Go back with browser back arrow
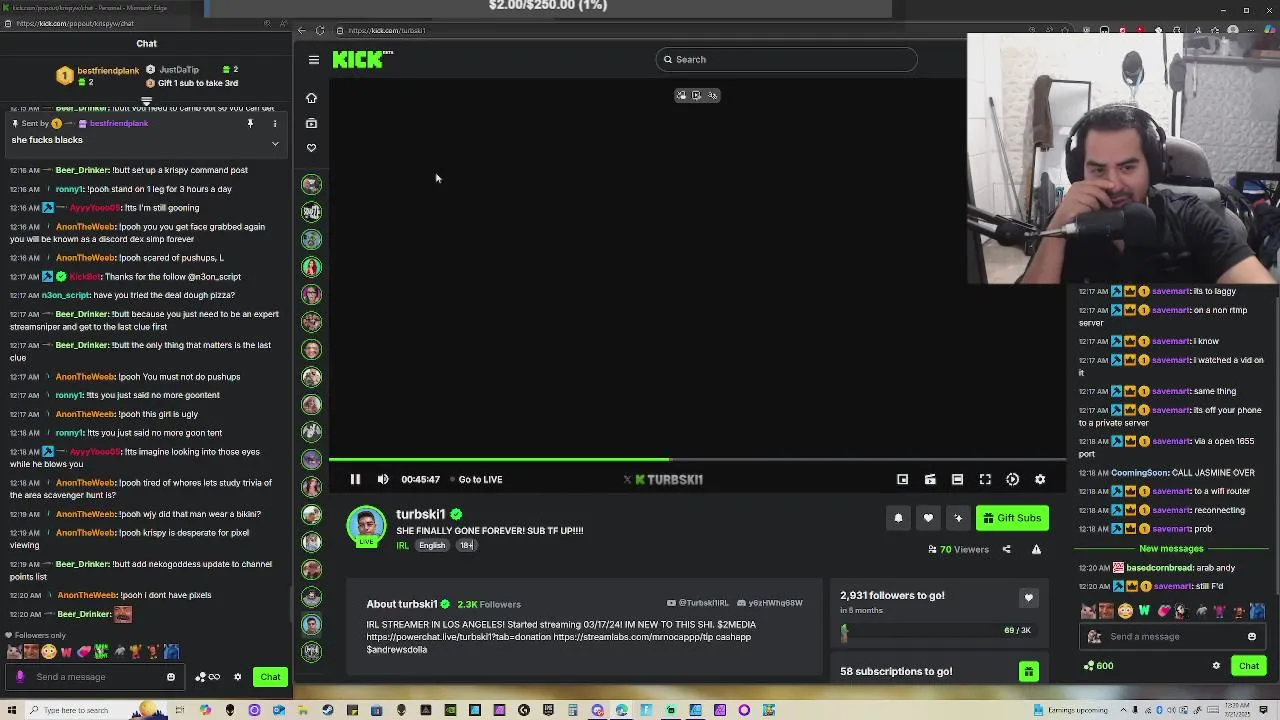Viewport: 1280px width, 720px height. coord(301,31)
